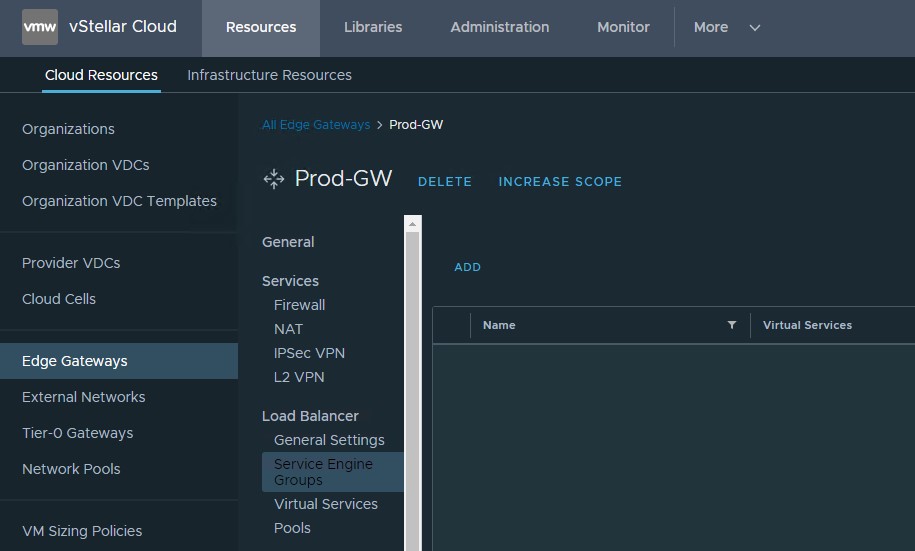
Task: Click the All Edge Gateways breadcrumb link
Action: [315, 125]
